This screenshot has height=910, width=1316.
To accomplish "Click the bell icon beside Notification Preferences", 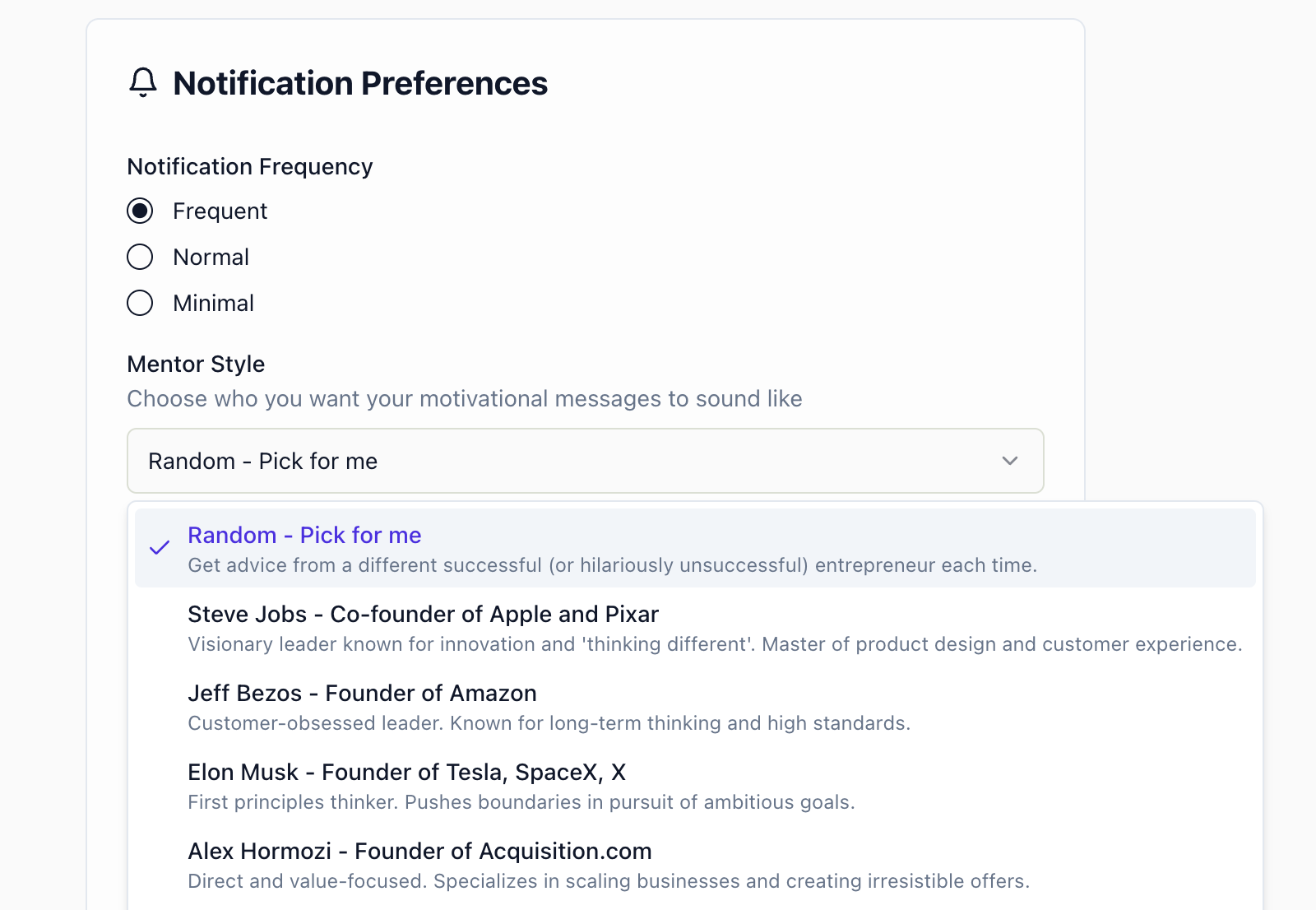I will pos(143,83).
